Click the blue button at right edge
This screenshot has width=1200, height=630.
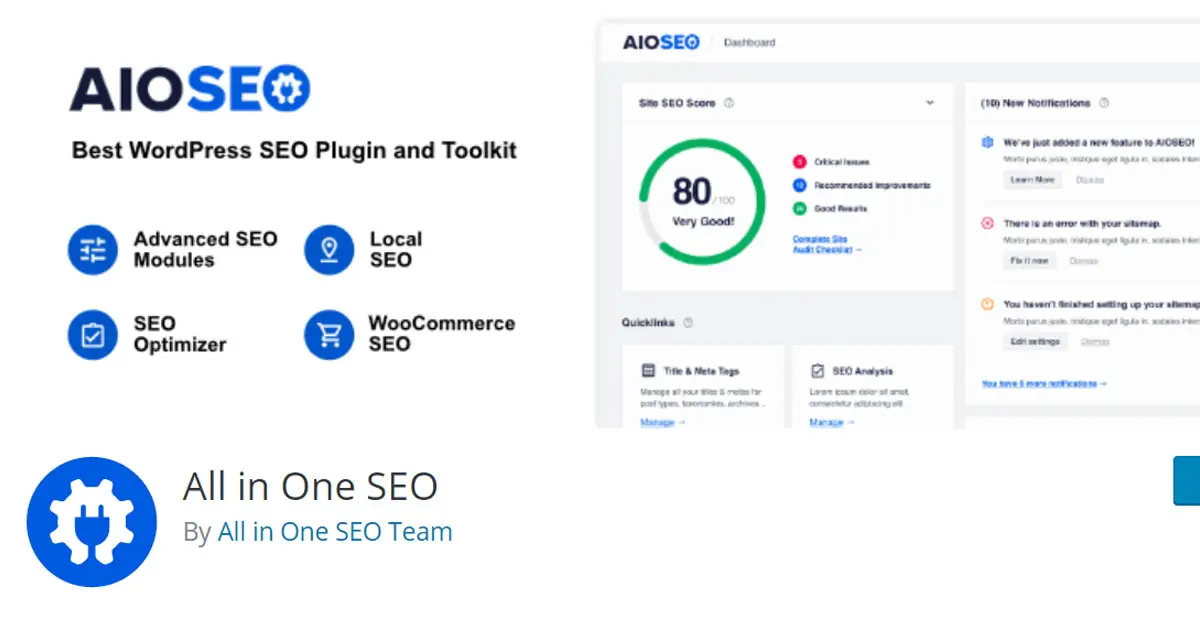click(1186, 481)
